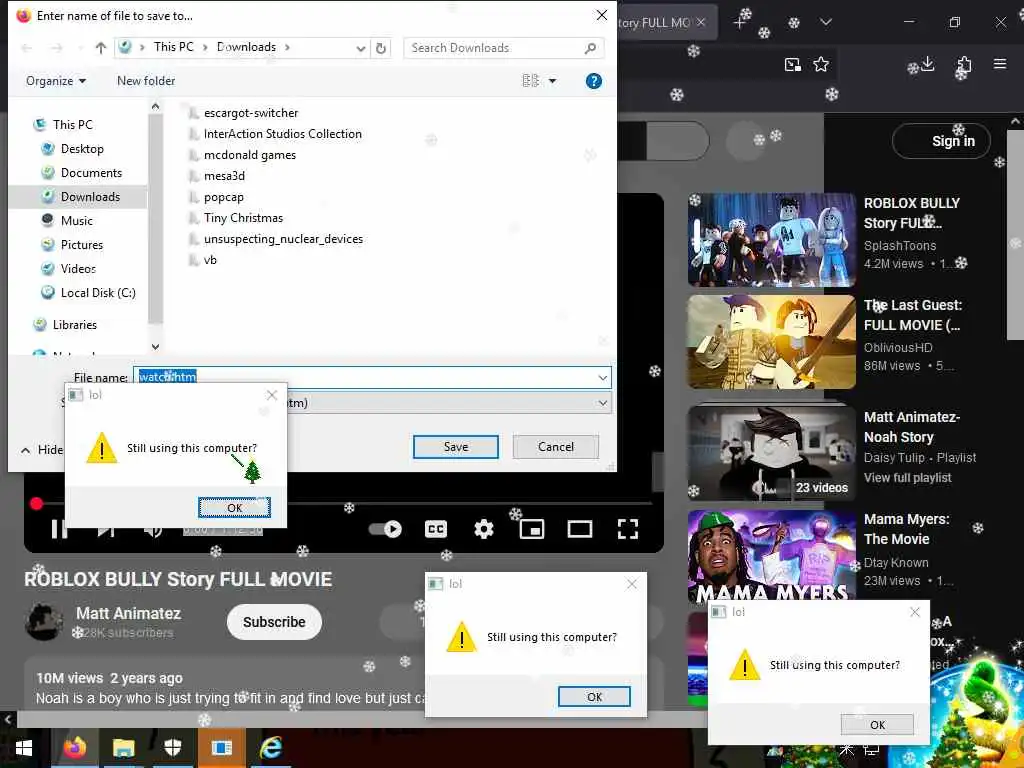Open Windows Start menu
The image size is (1024, 768).
24,748
